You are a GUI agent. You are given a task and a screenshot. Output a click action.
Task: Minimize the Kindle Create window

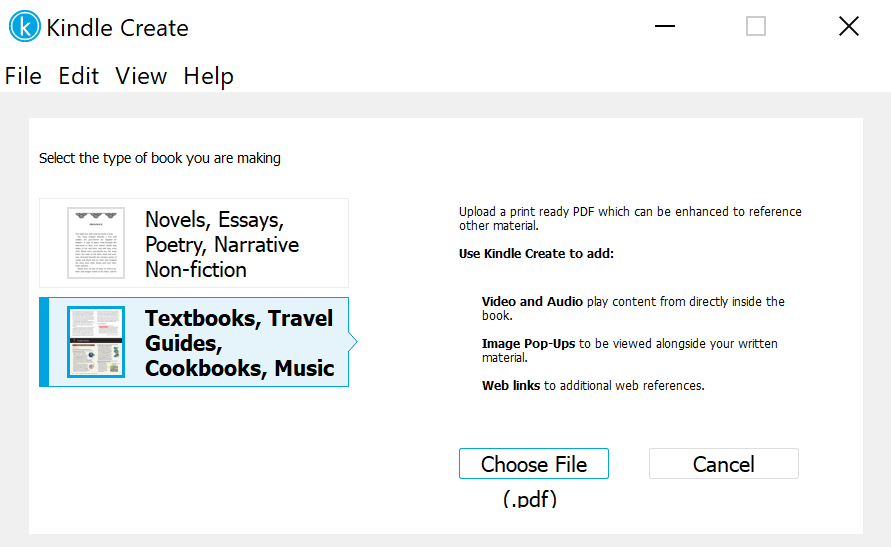[665, 26]
